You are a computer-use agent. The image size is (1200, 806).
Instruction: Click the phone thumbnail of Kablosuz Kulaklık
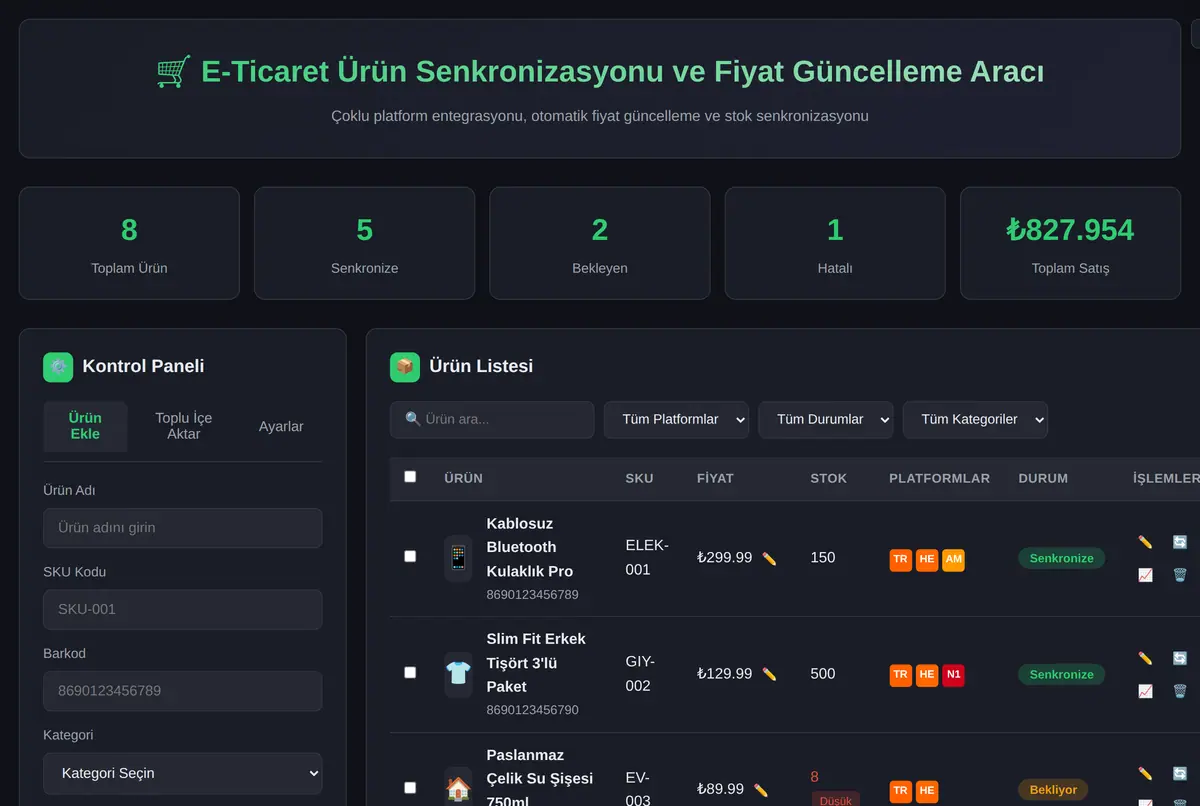click(458, 558)
